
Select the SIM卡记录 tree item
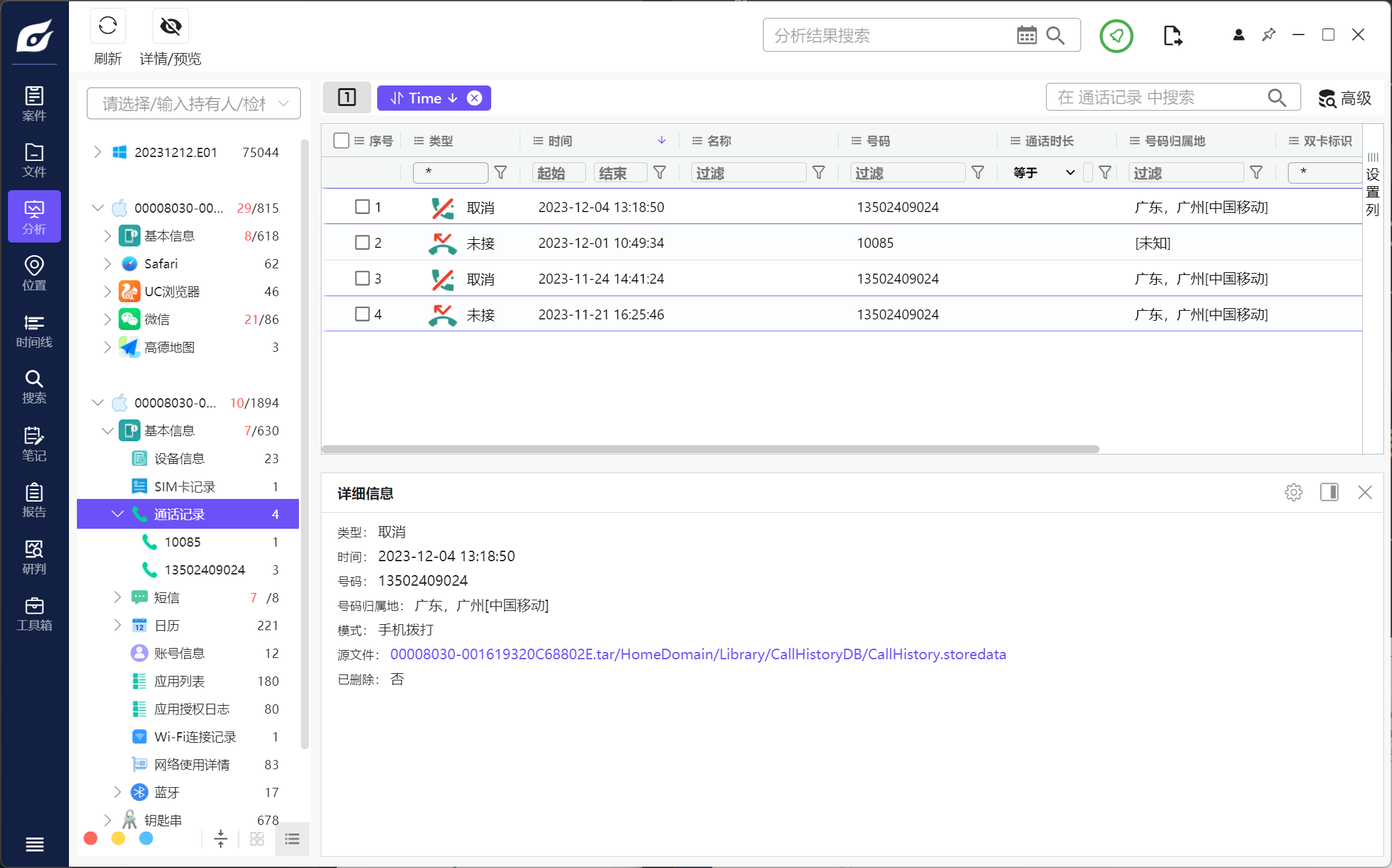(x=184, y=486)
